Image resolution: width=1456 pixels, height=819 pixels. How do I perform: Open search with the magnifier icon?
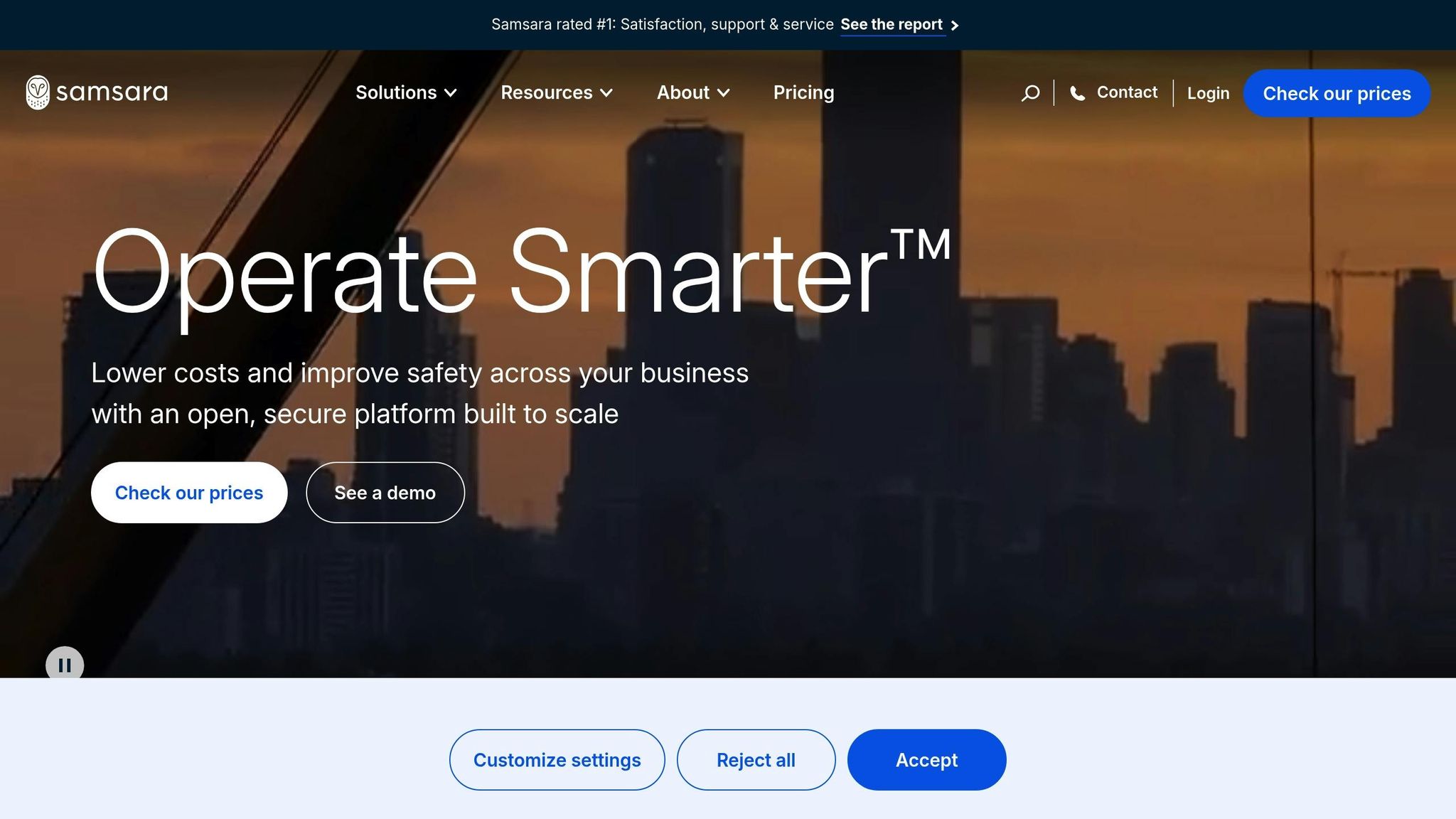pos(1030,93)
